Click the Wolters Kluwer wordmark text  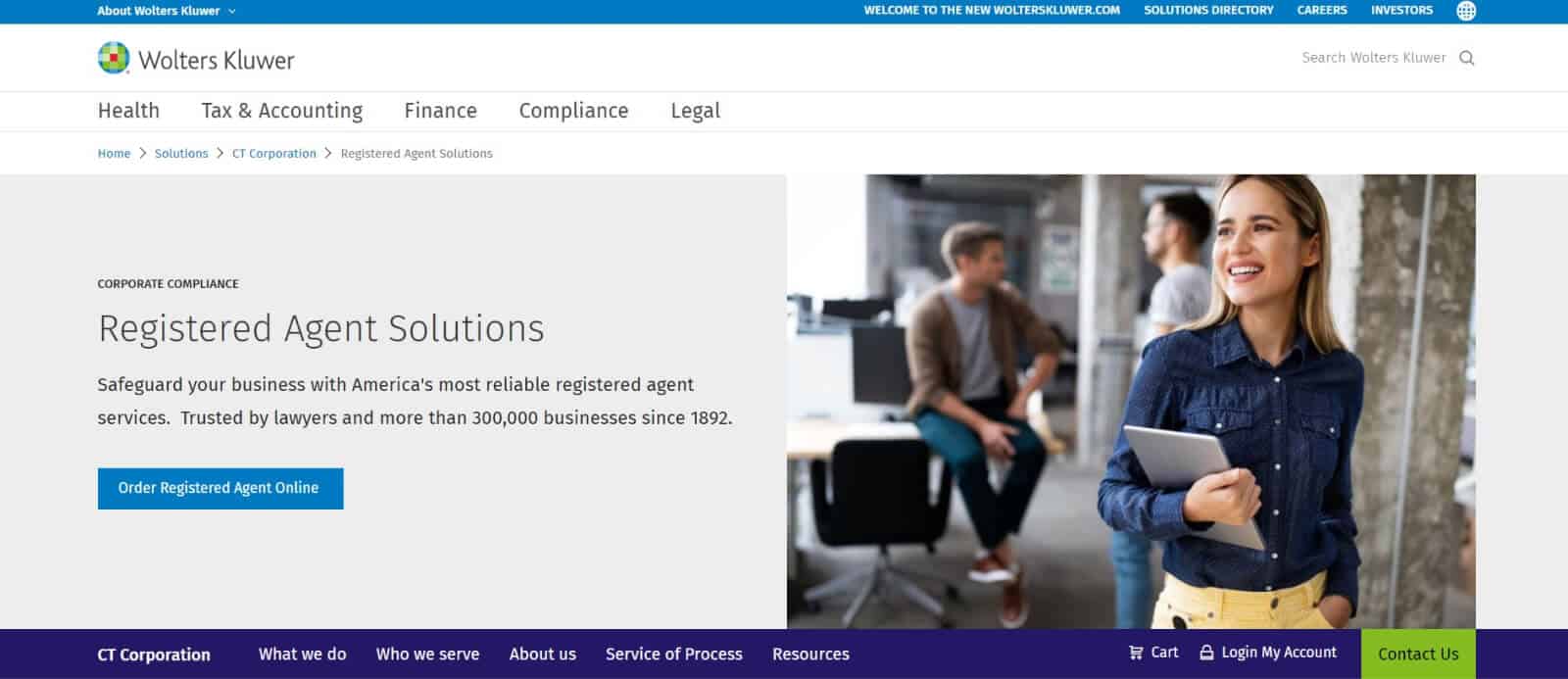click(x=217, y=60)
